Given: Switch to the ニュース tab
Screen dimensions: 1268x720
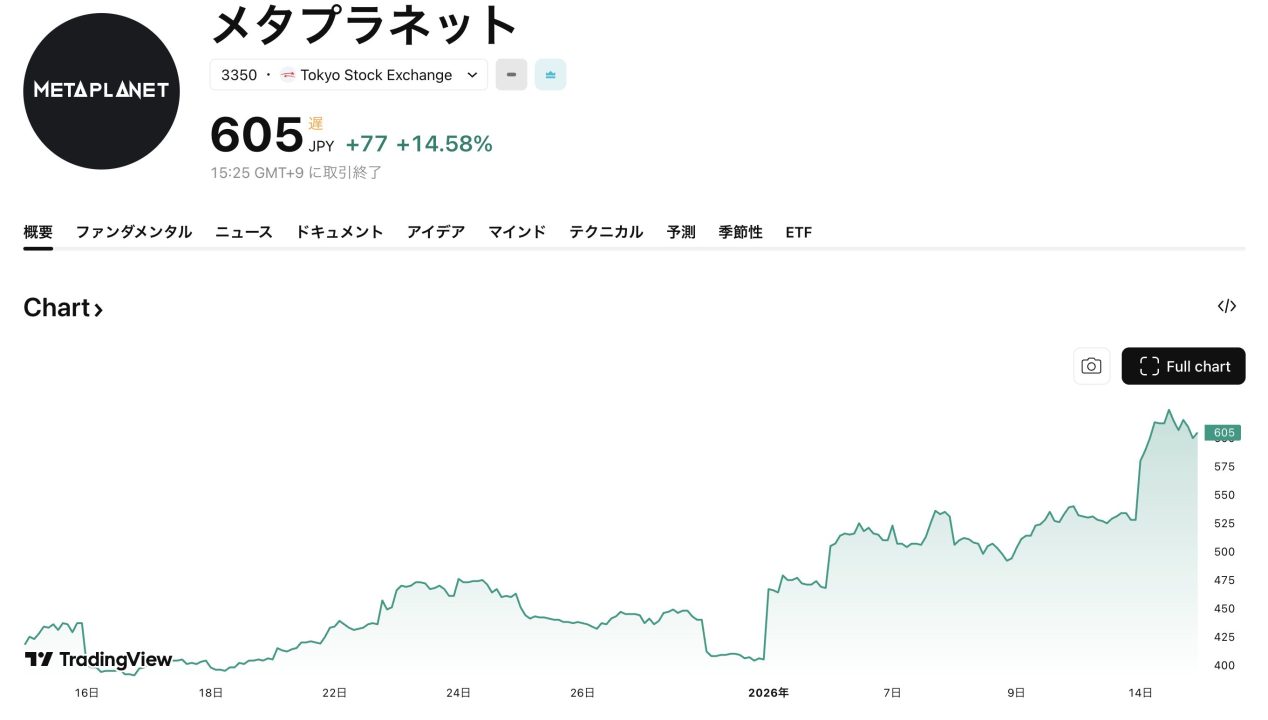Looking at the screenshot, I should tap(244, 232).
